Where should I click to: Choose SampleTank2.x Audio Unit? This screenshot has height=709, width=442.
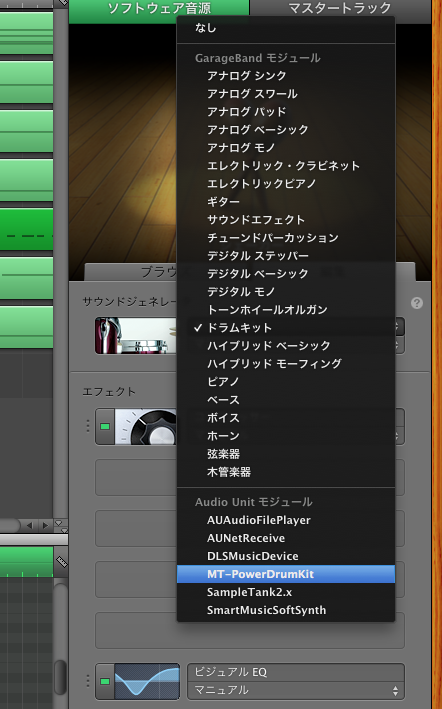pyautogui.click(x=286, y=592)
